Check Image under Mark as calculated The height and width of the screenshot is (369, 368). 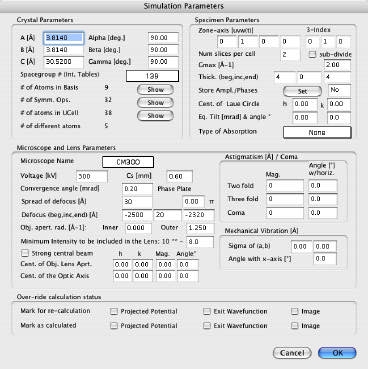click(x=294, y=326)
